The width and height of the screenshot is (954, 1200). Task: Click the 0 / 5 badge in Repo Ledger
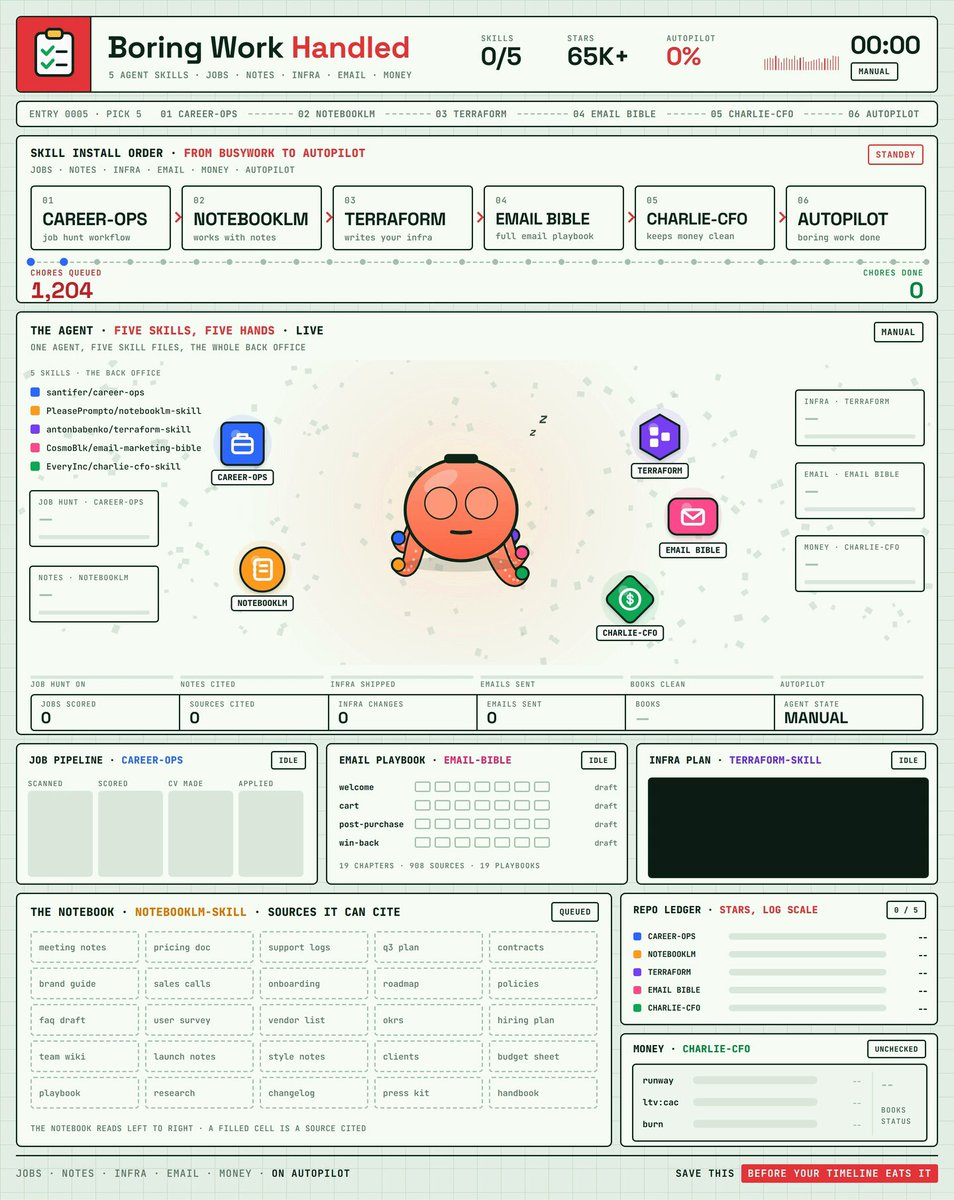(906, 910)
